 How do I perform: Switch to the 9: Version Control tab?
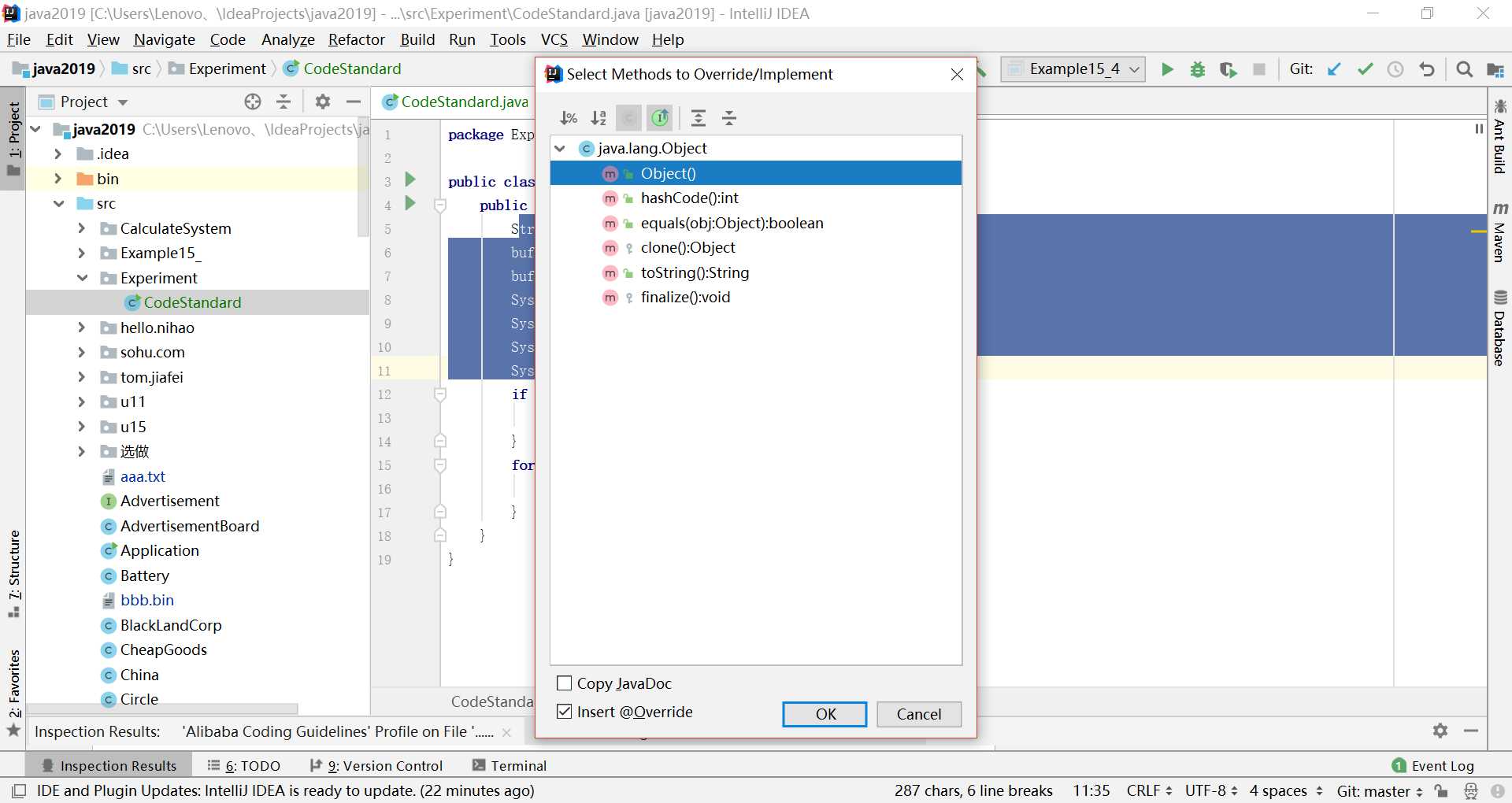[376, 766]
